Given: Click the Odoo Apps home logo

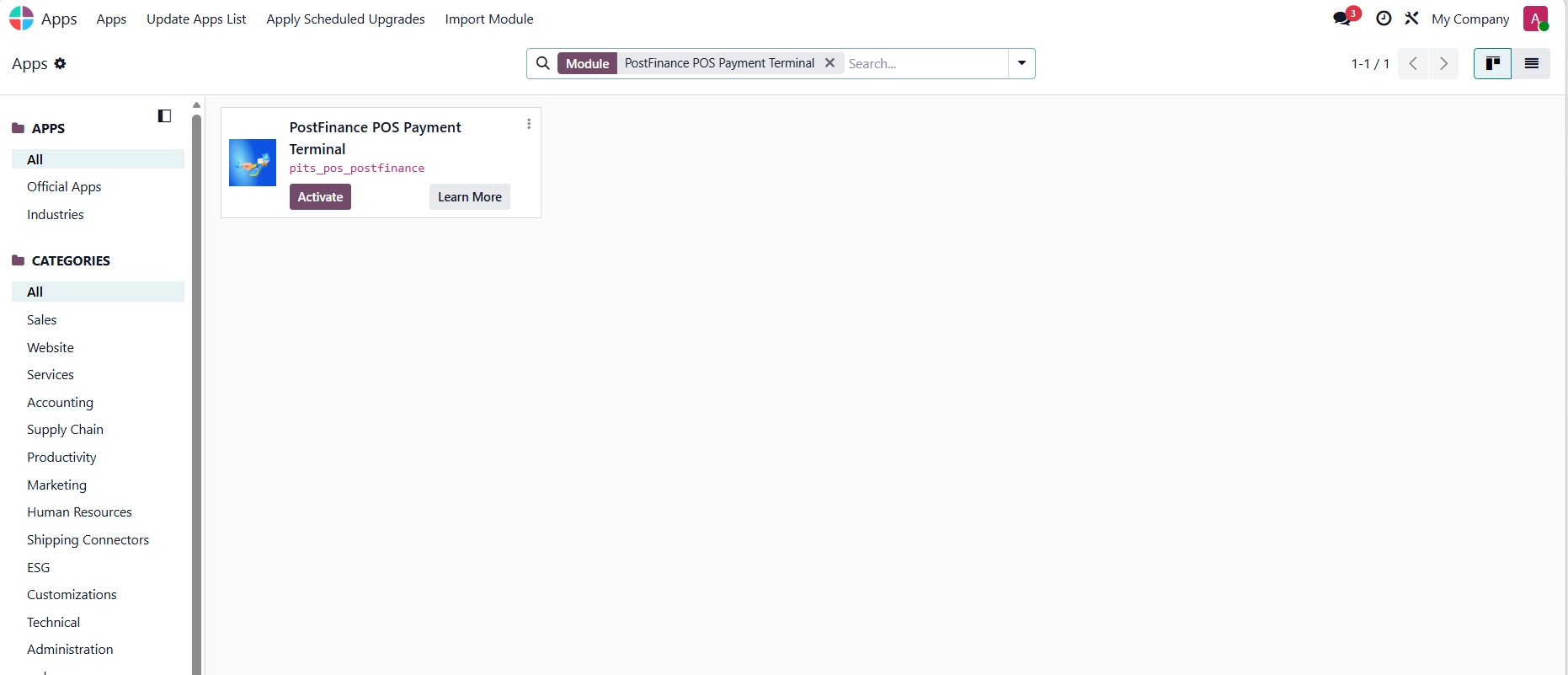Looking at the screenshot, I should (x=22, y=19).
